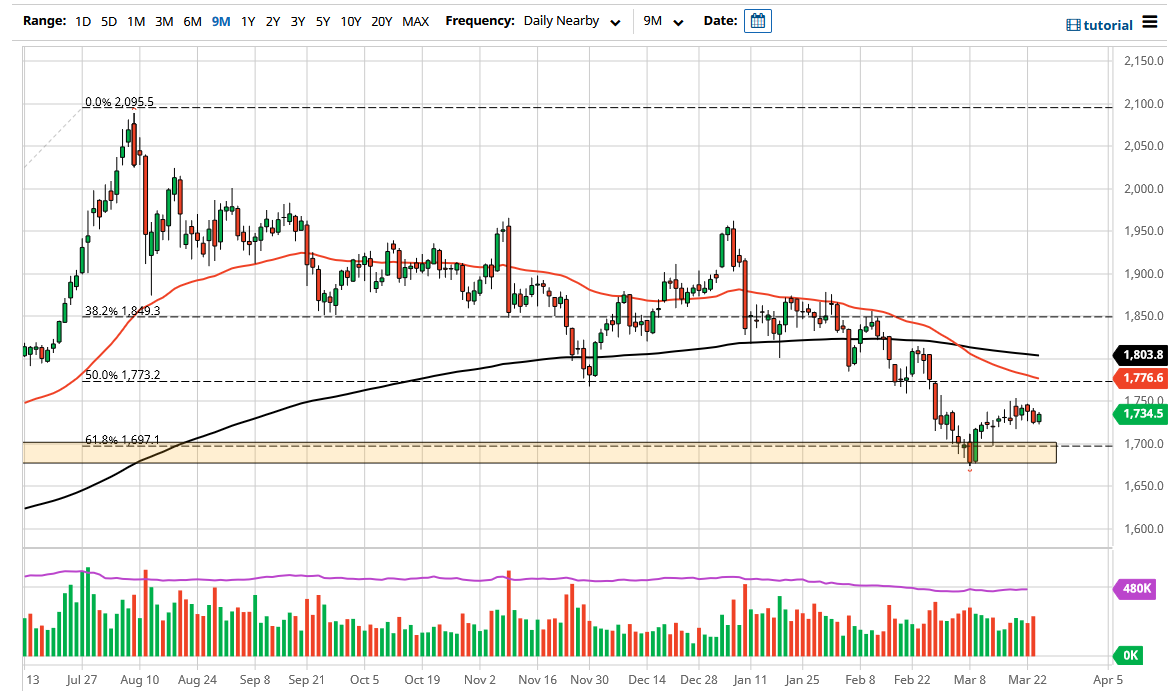The image size is (1173, 697).
Task: Click the 2,000.0 price axis label
Action: (x=1144, y=189)
